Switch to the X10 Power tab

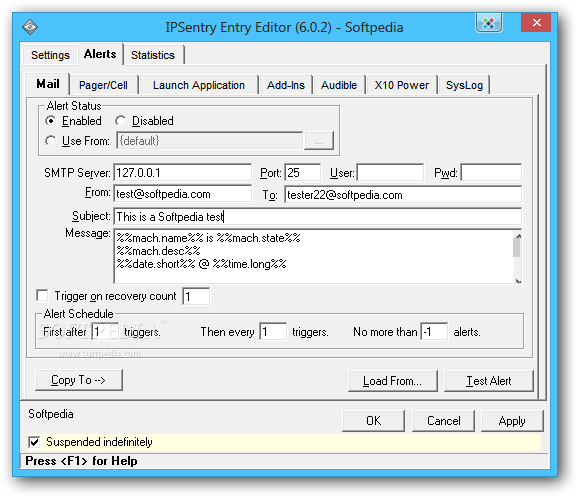coord(401,85)
